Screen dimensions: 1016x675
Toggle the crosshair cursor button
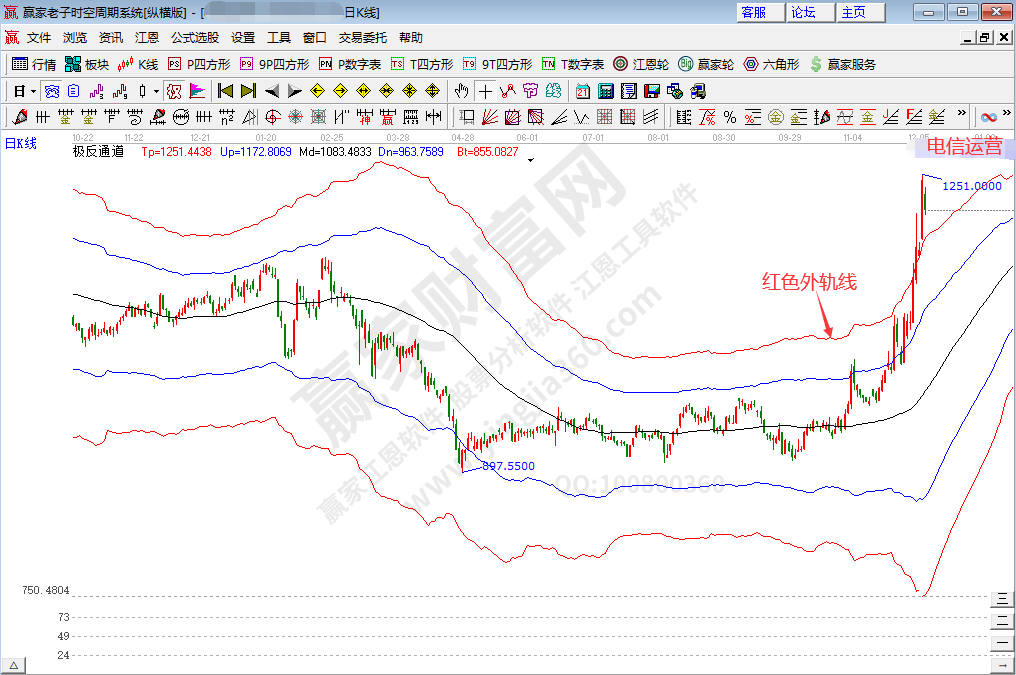point(485,91)
